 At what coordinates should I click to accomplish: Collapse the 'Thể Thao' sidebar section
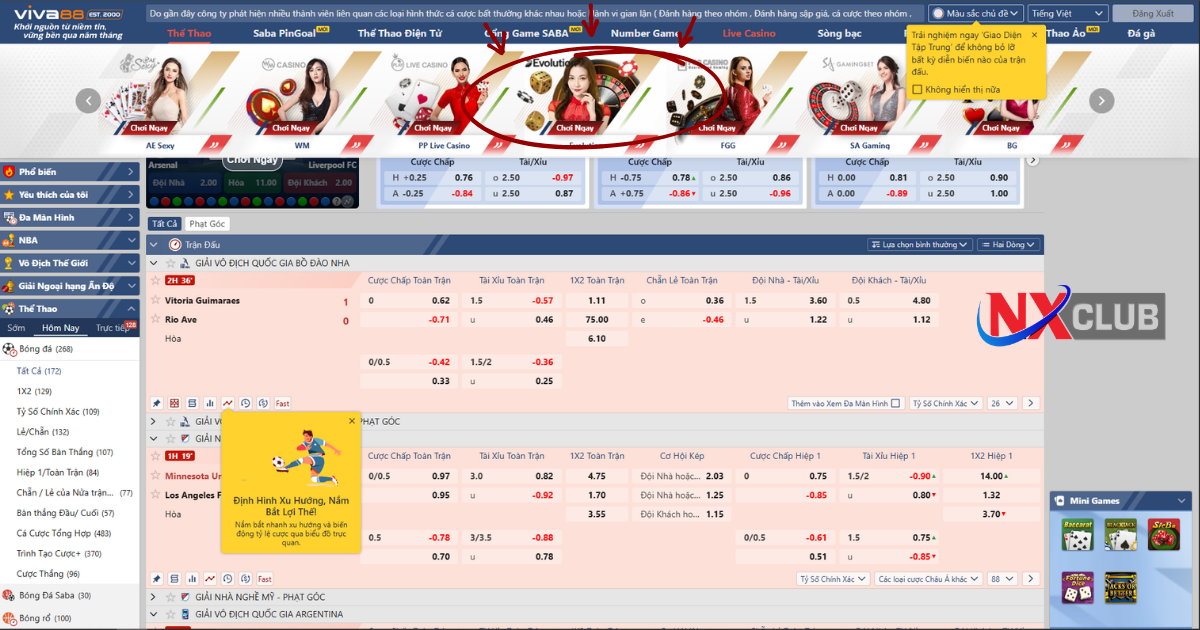point(70,309)
